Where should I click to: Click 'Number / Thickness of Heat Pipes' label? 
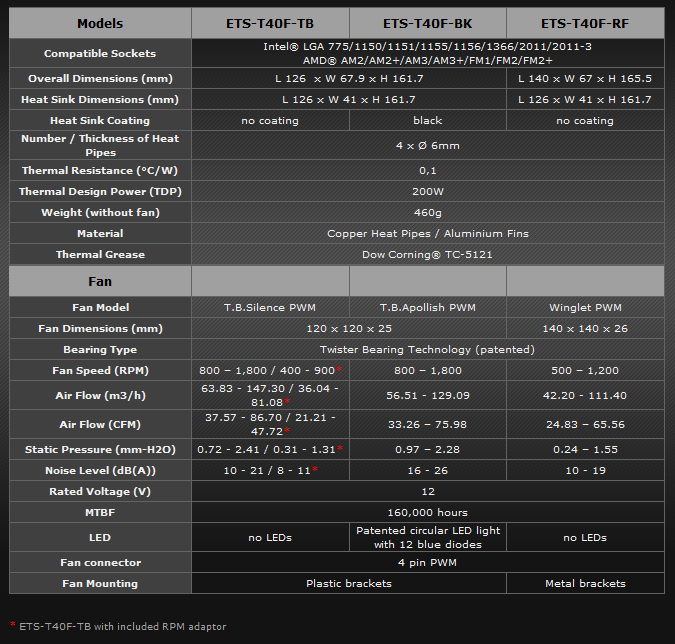[100, 146]
